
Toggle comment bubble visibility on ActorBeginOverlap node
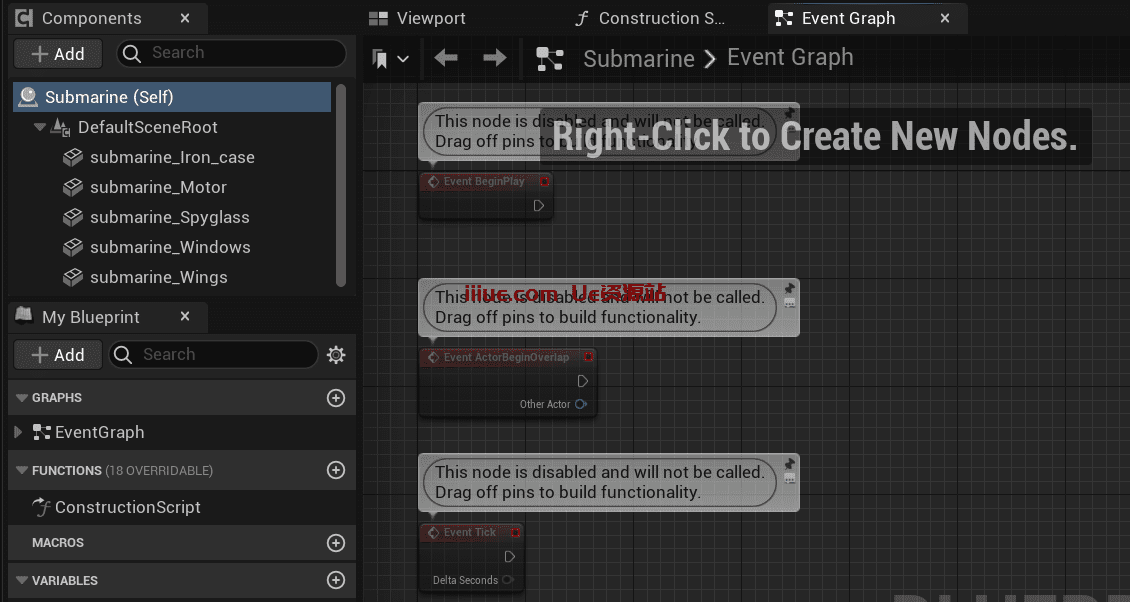[789, 303]
